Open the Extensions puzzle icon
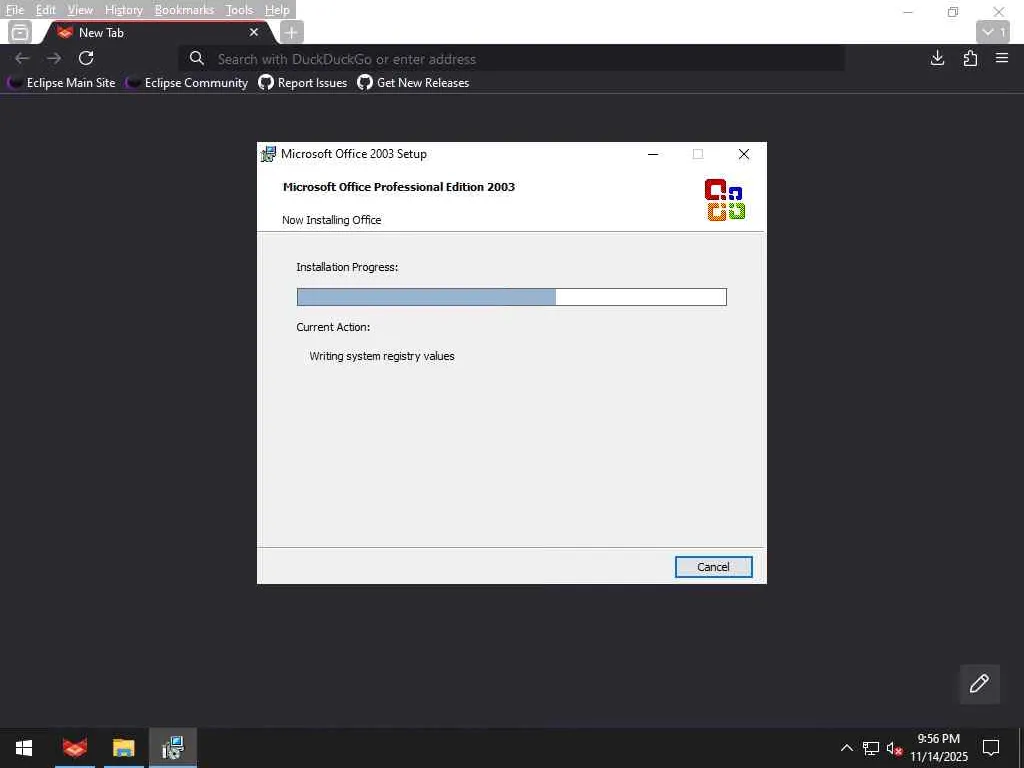Image resolution: width=1024 pixels, height=768 pixels. [x=970, y=58]
